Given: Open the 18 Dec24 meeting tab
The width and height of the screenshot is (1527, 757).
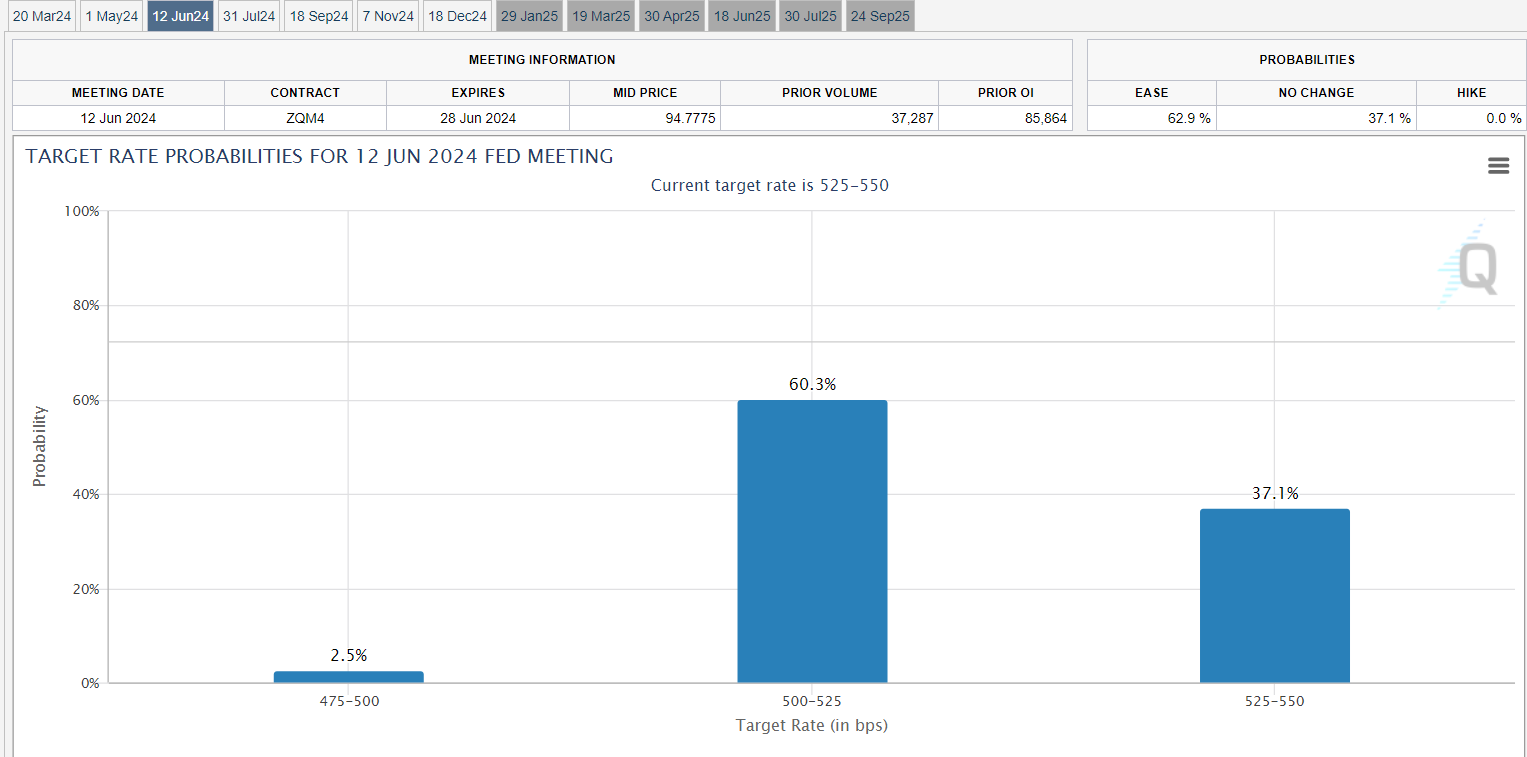Looking at the screenshot, I should click(457, 16).
